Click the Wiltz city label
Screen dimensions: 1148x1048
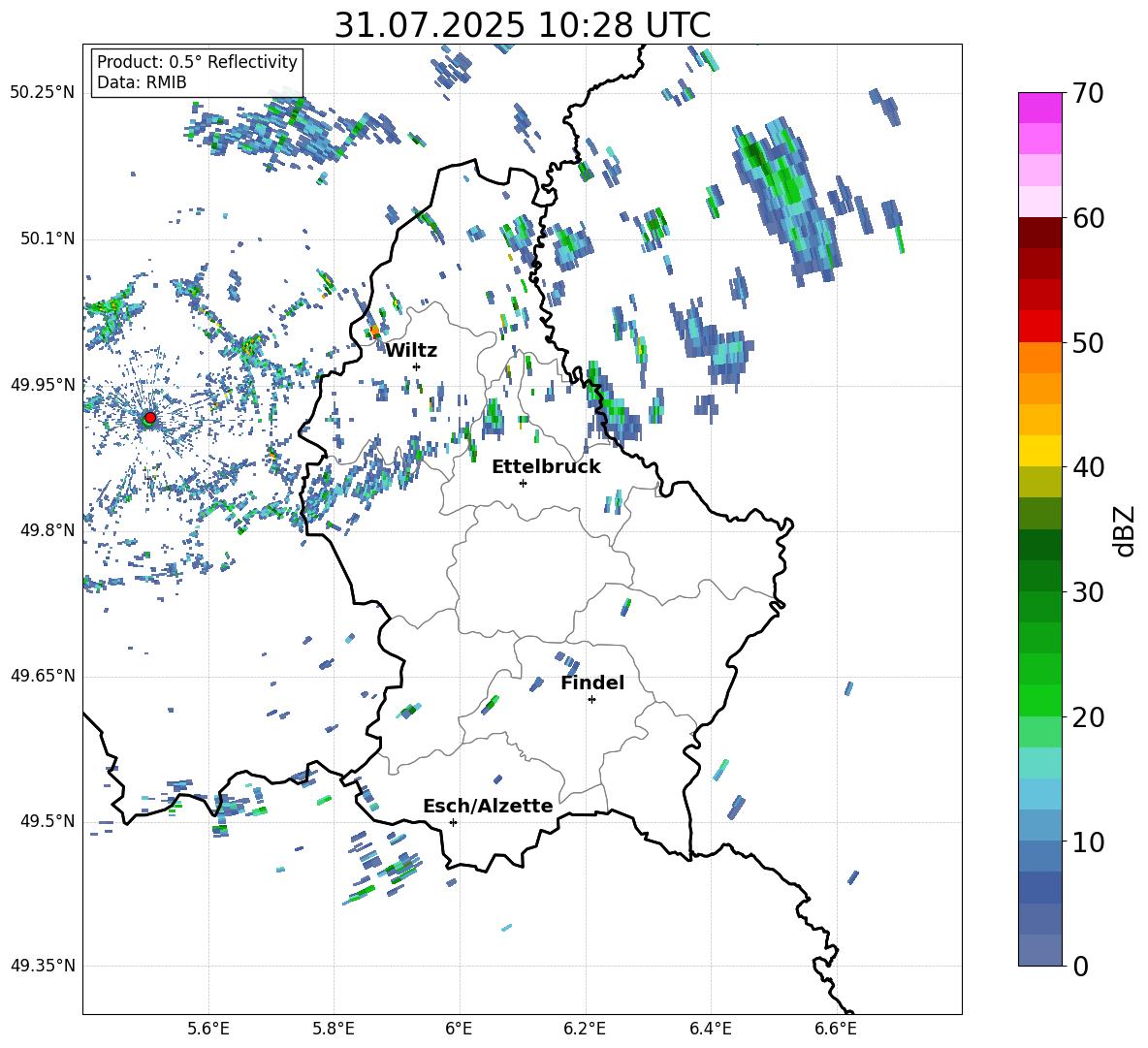[x=411, y=351]
